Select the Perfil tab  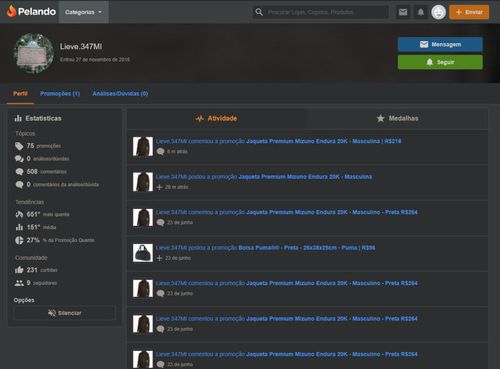coord(20,94)
